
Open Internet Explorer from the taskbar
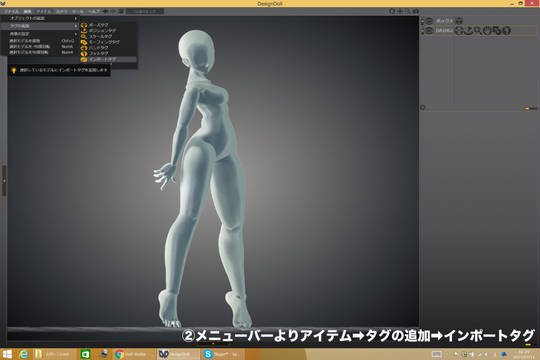tap(23, 354)
